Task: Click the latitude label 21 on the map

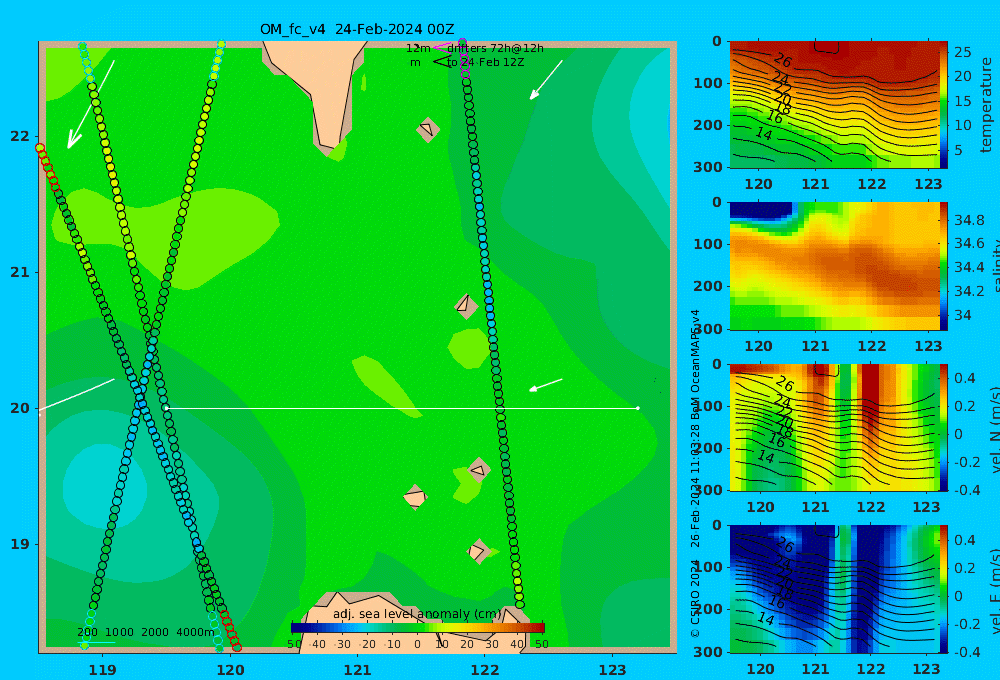Action: point(19,272)
